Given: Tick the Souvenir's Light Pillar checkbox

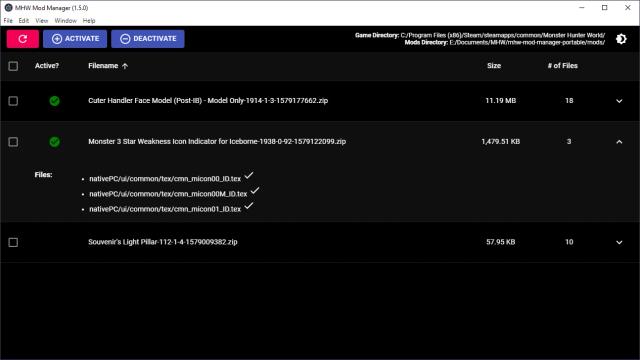Looking at the screenshot, I should (x=13, y=242).
